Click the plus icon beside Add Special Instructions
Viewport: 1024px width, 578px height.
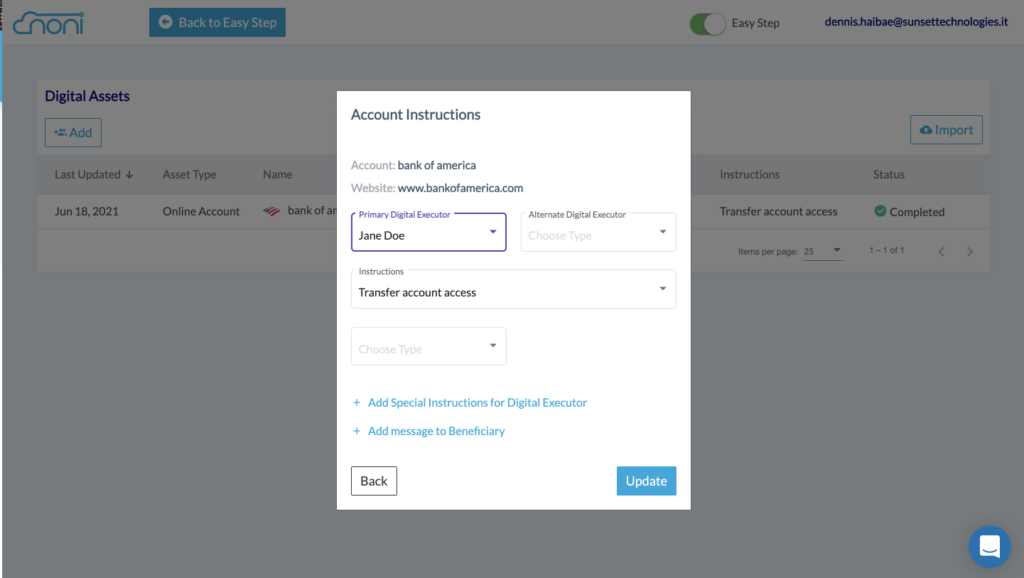coord(357,402)
